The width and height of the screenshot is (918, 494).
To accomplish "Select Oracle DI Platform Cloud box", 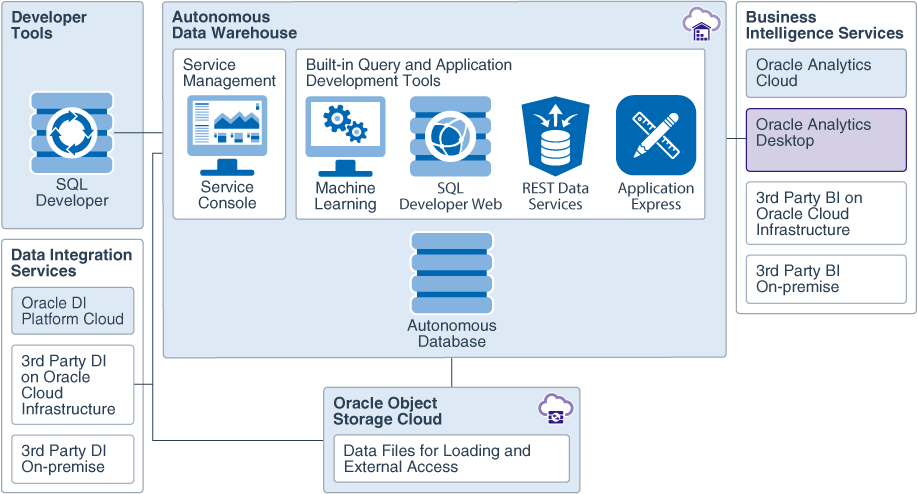I will click(x=73, y=311).
